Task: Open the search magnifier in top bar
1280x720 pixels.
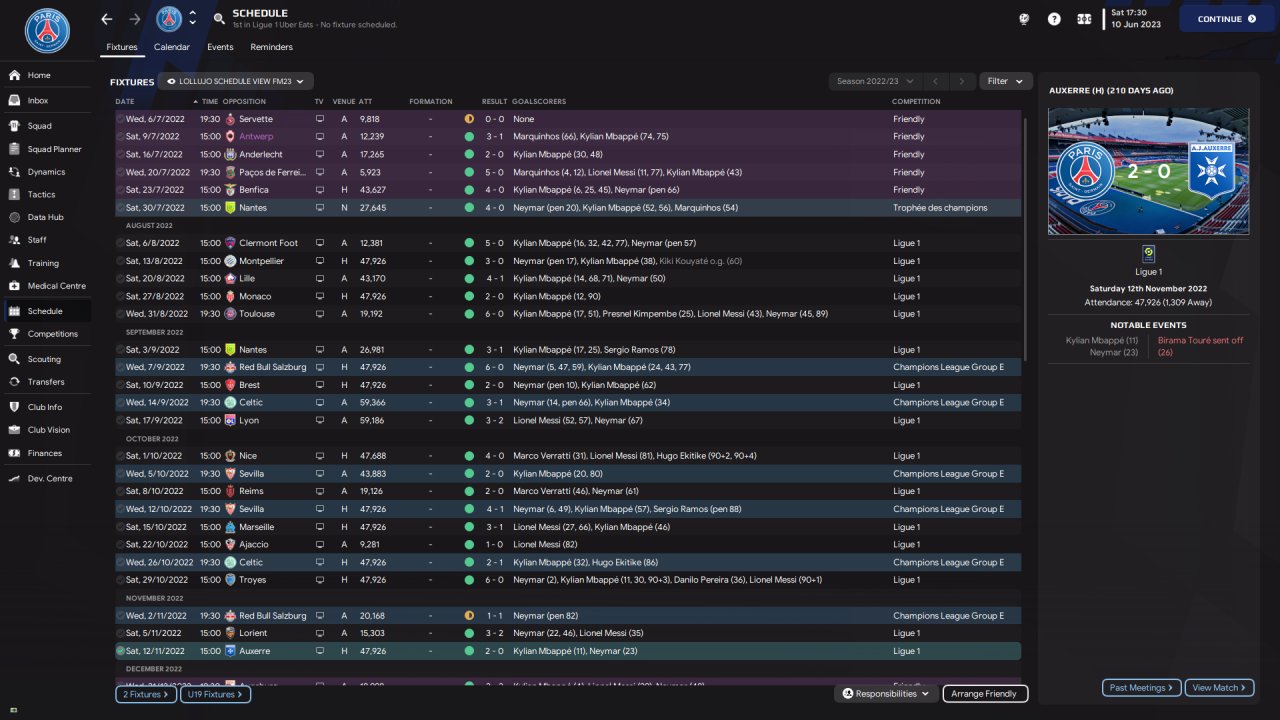Action: (219, 19)
